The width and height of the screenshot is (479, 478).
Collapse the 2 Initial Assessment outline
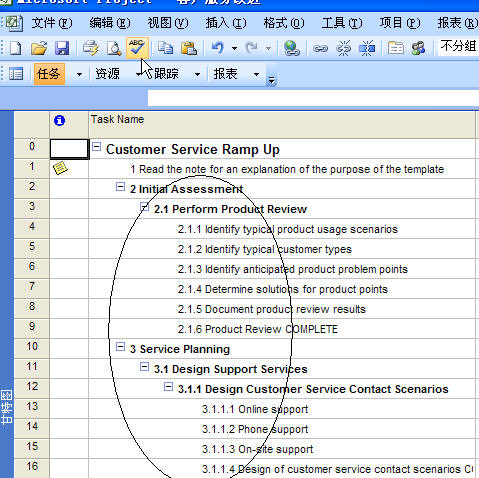click(x=120, y=187)
